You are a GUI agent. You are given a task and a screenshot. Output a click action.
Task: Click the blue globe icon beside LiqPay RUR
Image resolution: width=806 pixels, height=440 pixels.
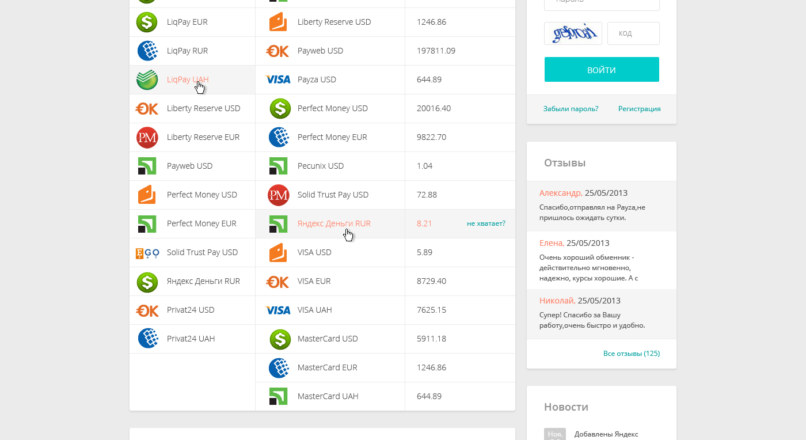click(147, 50)
